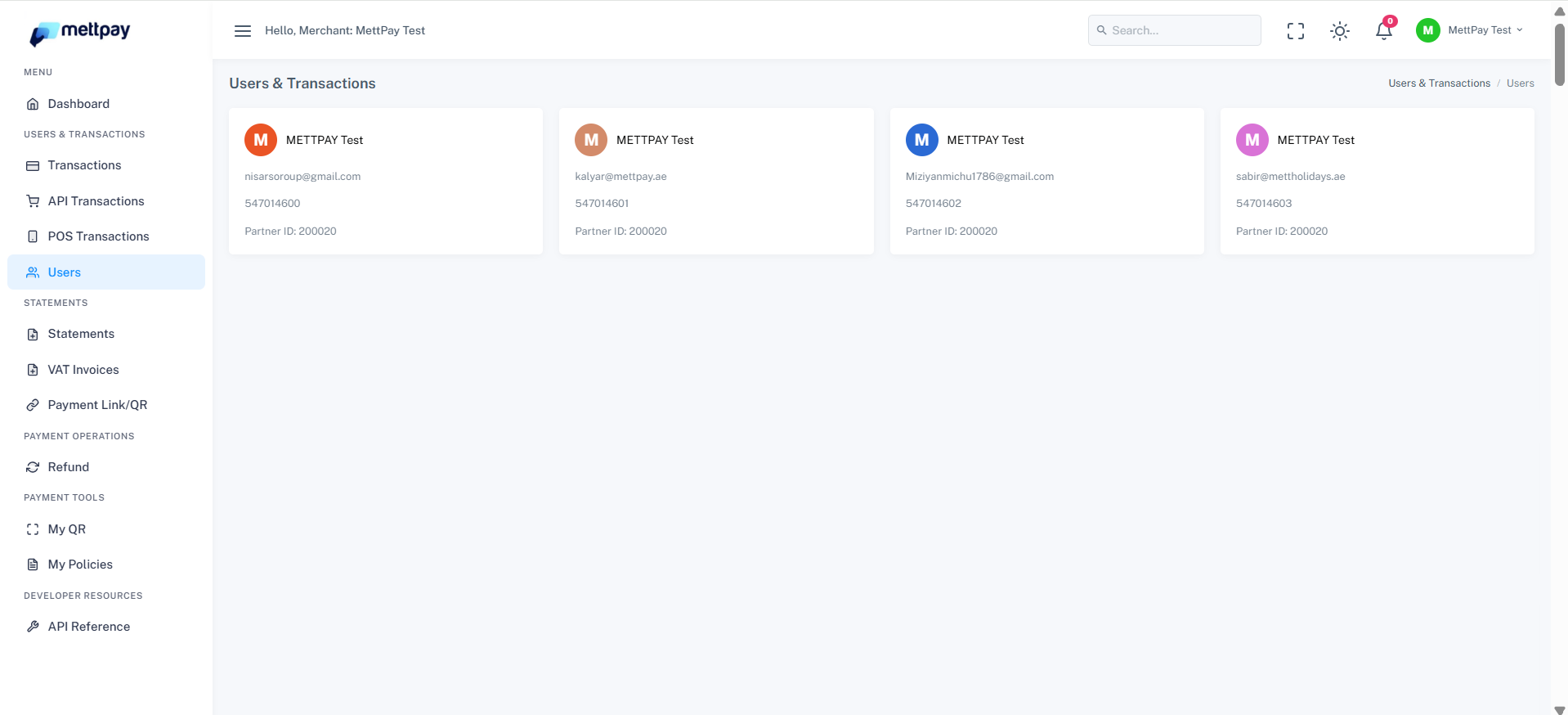The height and width of the screenshot is (715, 1568).
Task: Open the Refund page
Action: click(106, 467)
